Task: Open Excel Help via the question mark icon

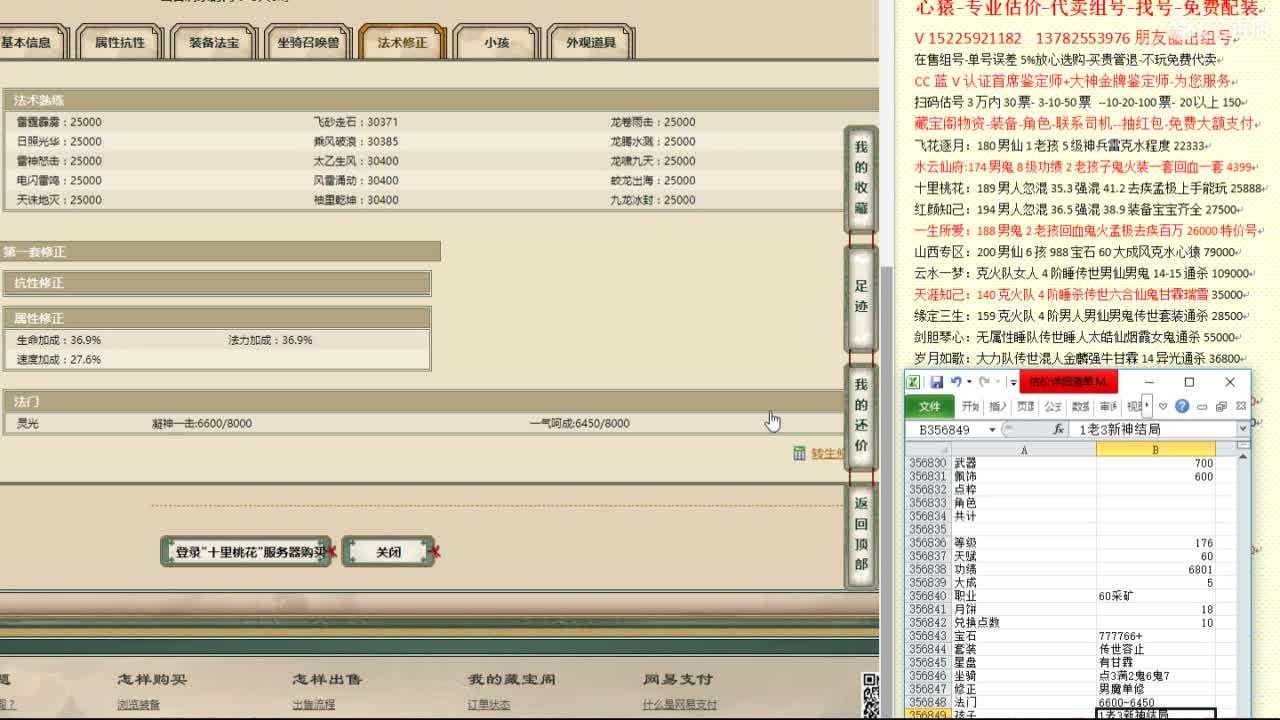Action: pos(1182,406)
